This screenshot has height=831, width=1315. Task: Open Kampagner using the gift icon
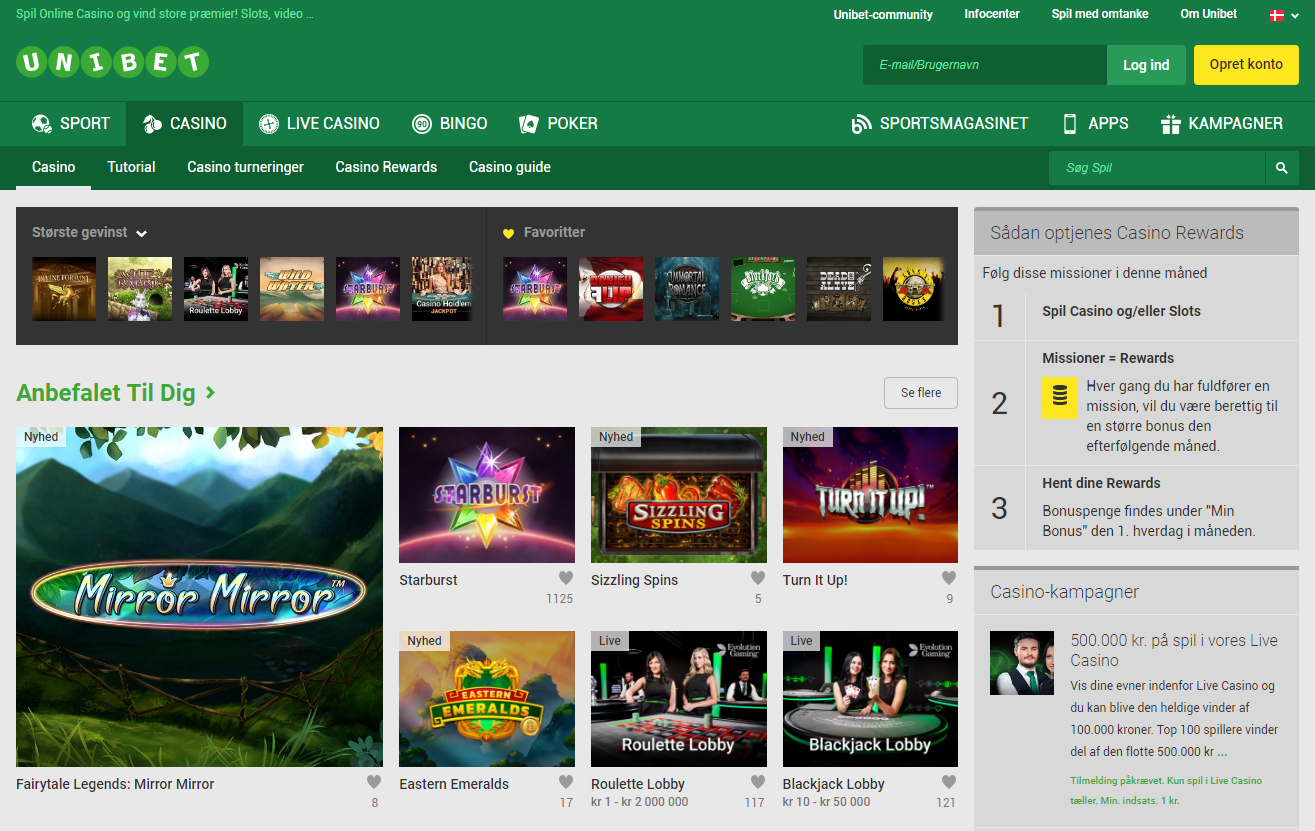pyautogui.click(x=1170, y=123)
